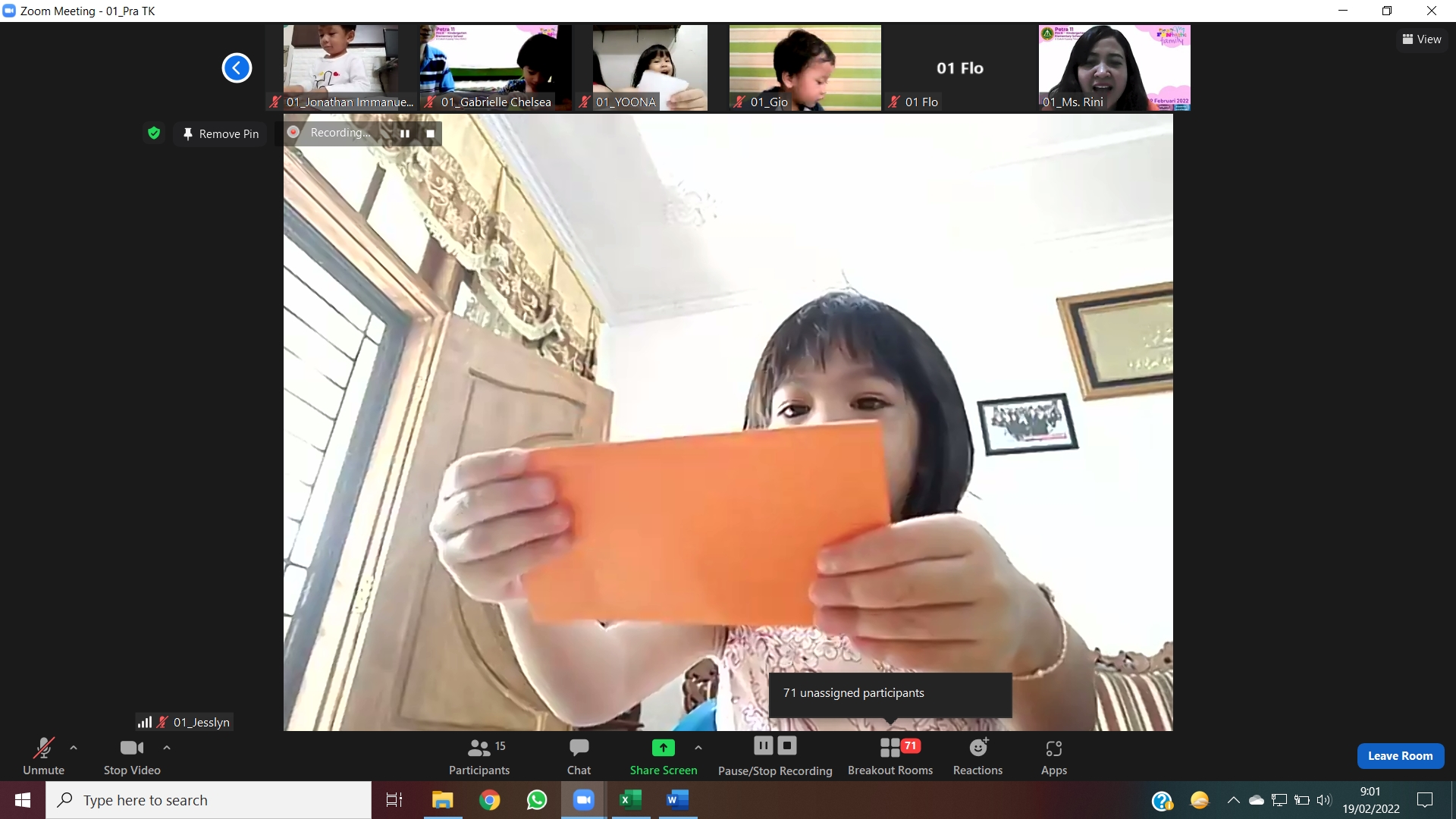Click connection signal bars near 01_Jesslyn
Screen dimensions: 1456x819
(x=144, y=722)
